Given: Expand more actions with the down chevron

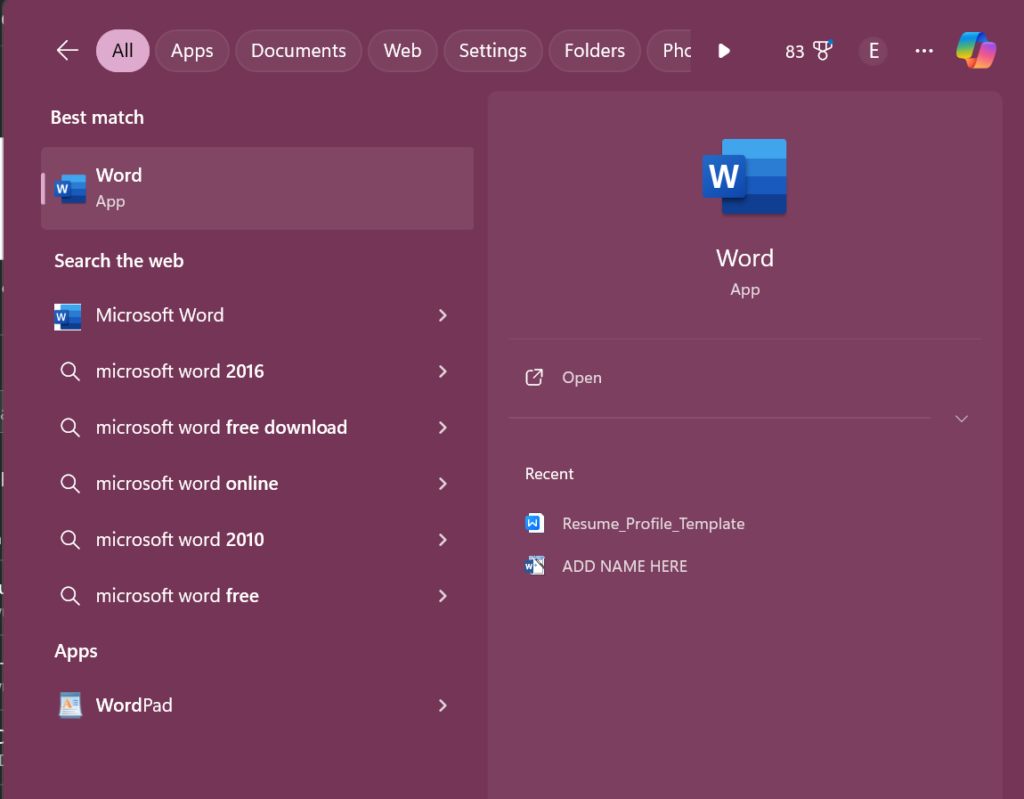Looking at the screenshot, I should 961,419.
